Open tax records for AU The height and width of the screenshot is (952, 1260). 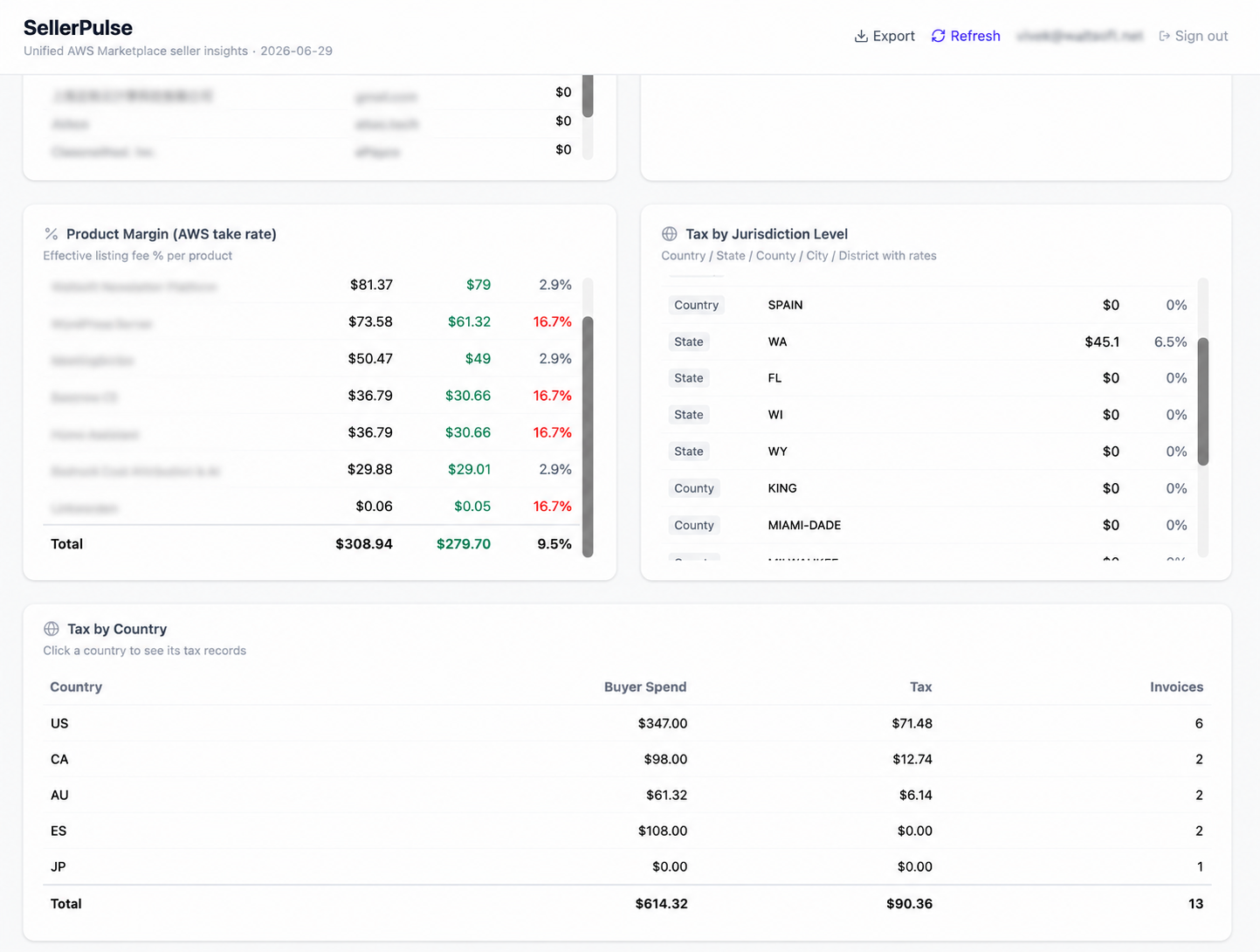[x=627, y=795]
